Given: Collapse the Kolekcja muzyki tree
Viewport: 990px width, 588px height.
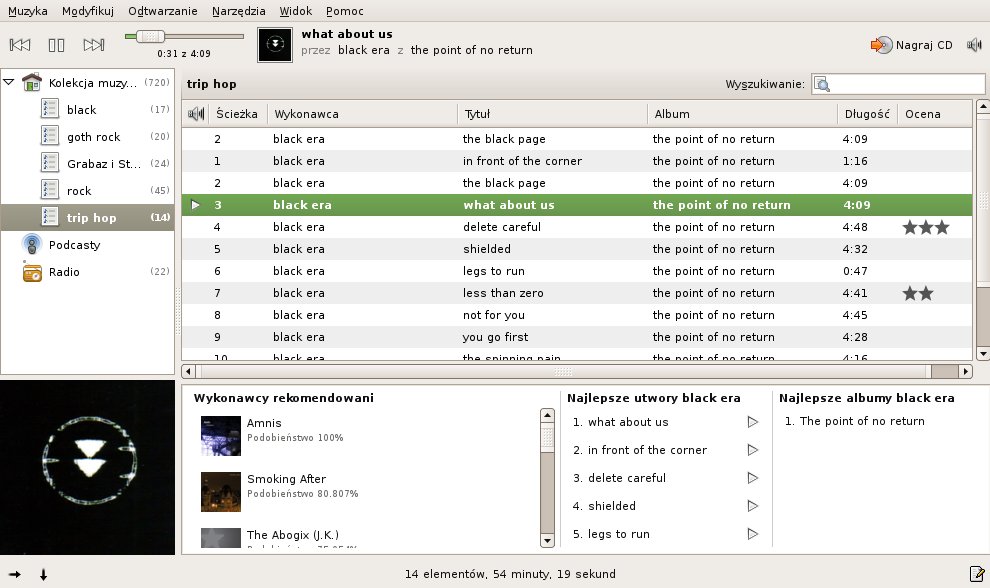Looking at the screenshot, I should click(x=9, y=82).
